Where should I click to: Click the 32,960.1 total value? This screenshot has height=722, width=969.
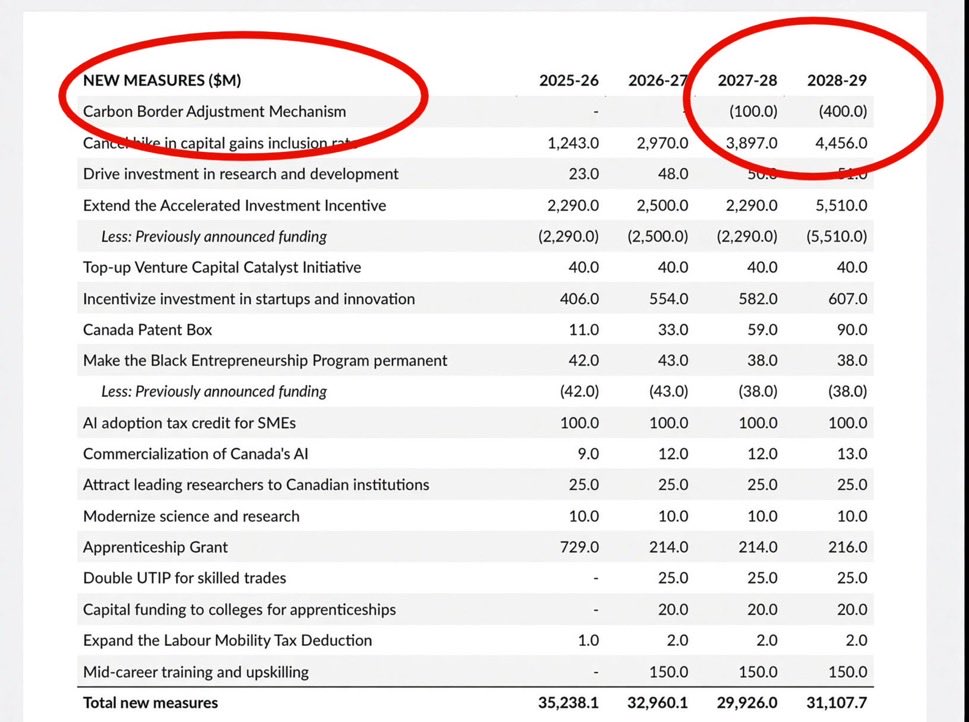[x=658, y=703]
